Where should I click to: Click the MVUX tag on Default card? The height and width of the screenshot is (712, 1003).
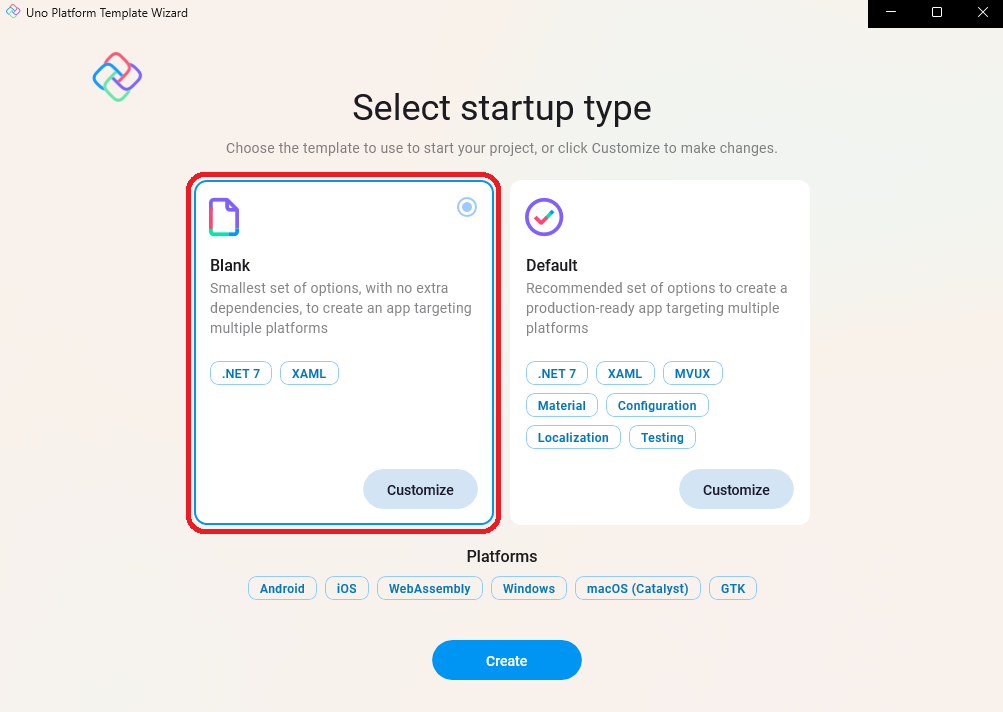point(692,373)
